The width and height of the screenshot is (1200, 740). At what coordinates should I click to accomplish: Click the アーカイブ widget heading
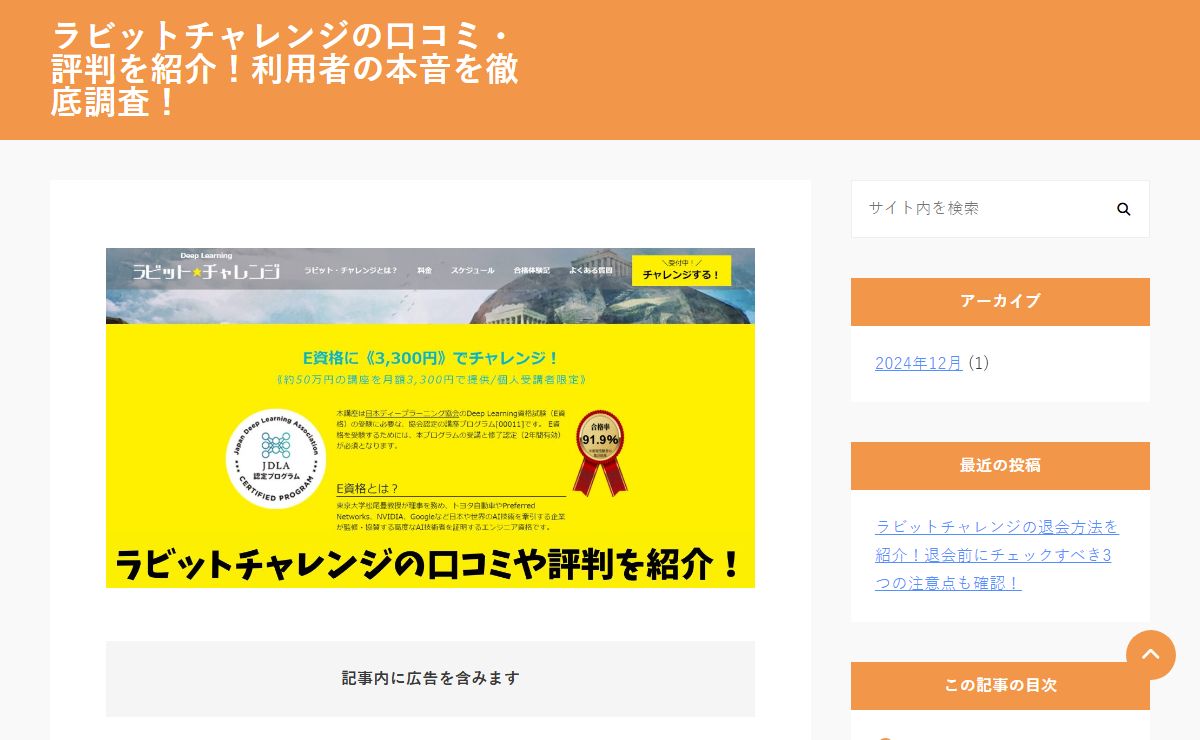point(1000,301)
